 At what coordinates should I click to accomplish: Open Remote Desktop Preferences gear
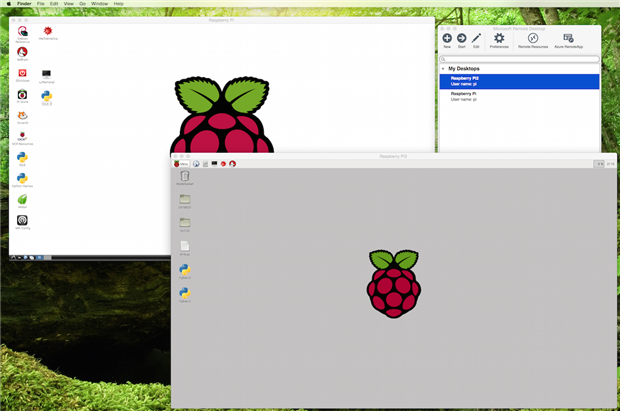[499, 38]
